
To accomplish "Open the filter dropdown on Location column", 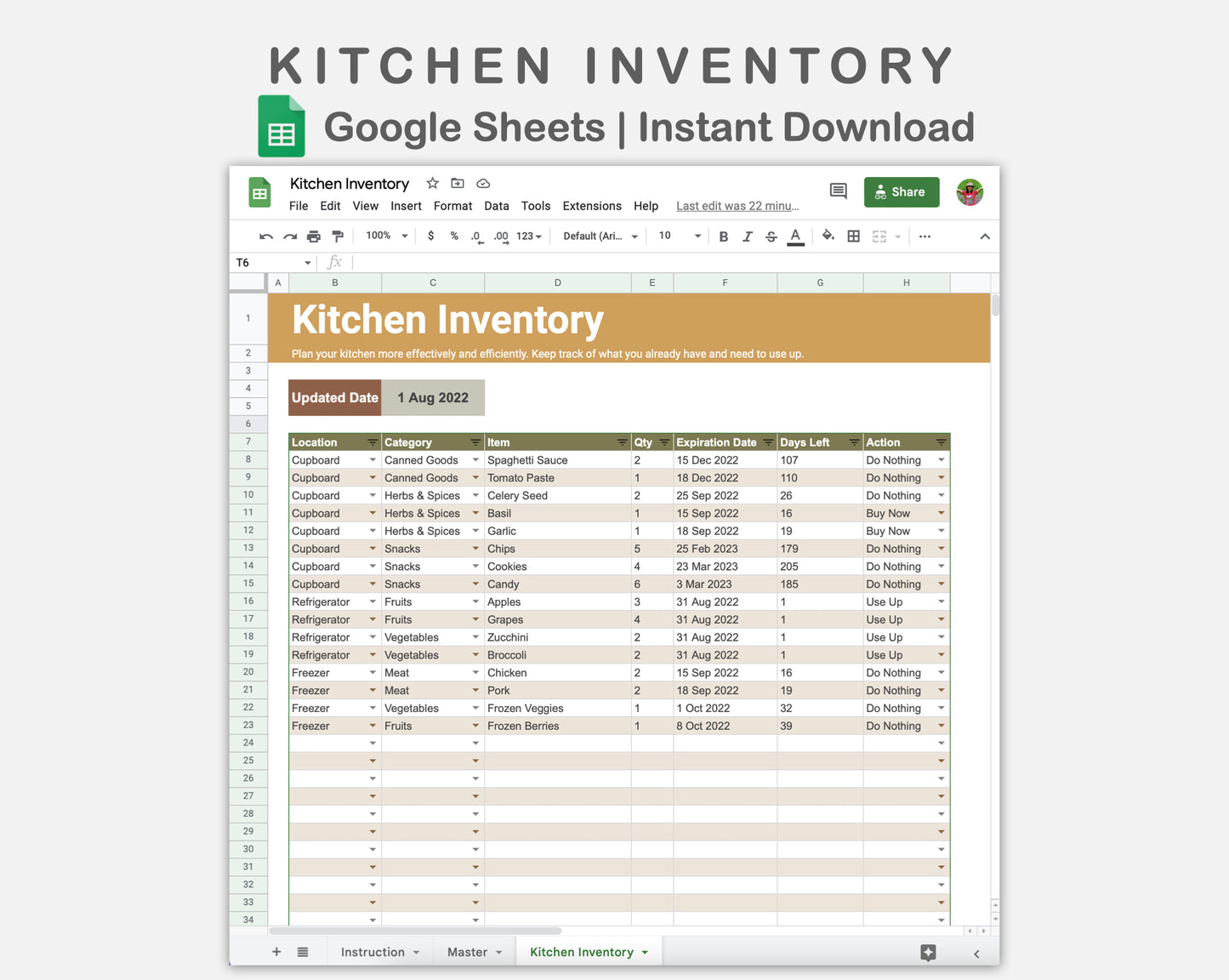I will click(372, 442).
